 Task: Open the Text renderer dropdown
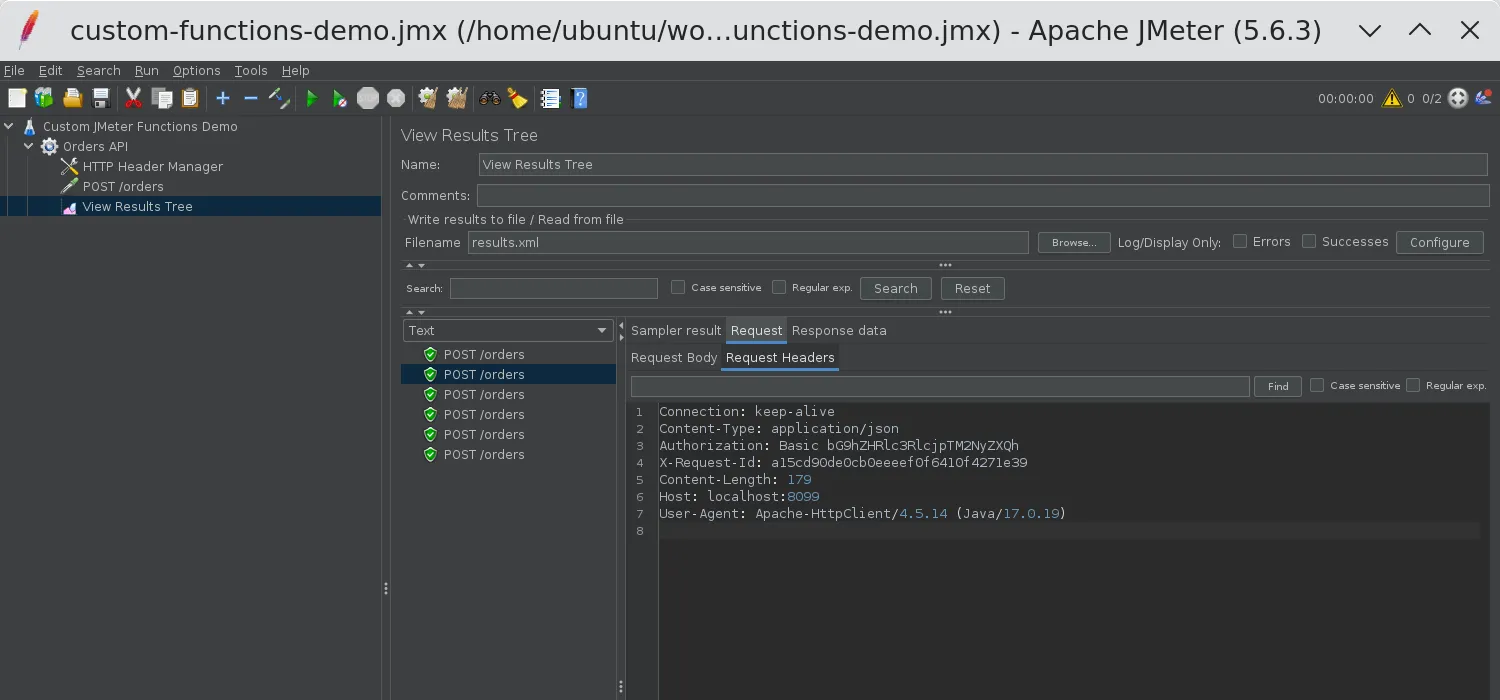tap(508, 331)
